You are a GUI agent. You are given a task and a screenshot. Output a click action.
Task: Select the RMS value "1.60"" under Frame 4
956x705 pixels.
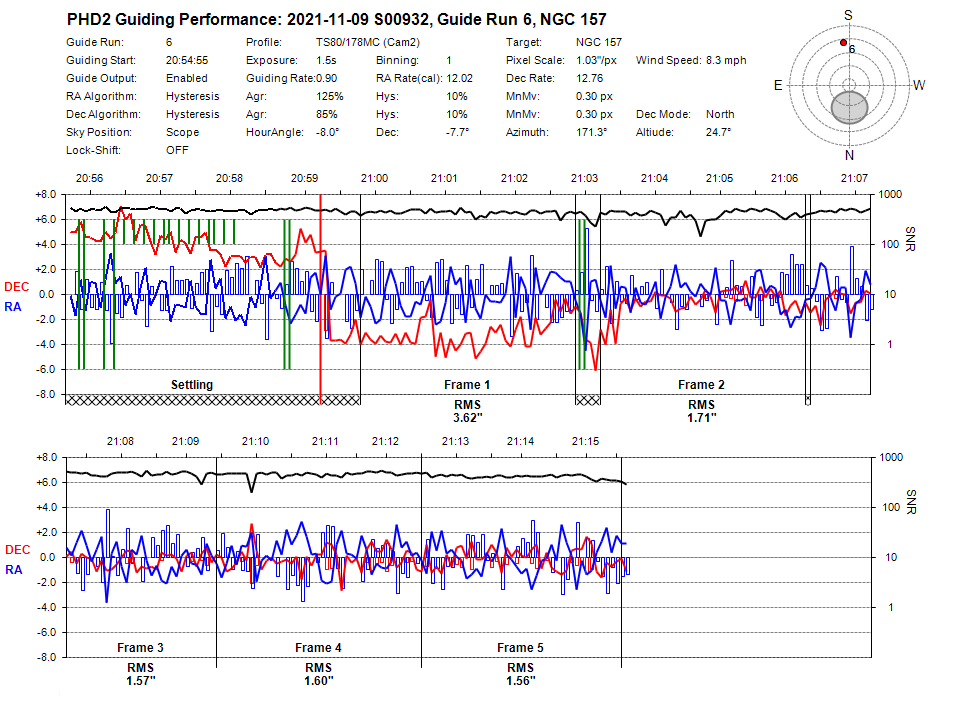(x=319, y=681)
